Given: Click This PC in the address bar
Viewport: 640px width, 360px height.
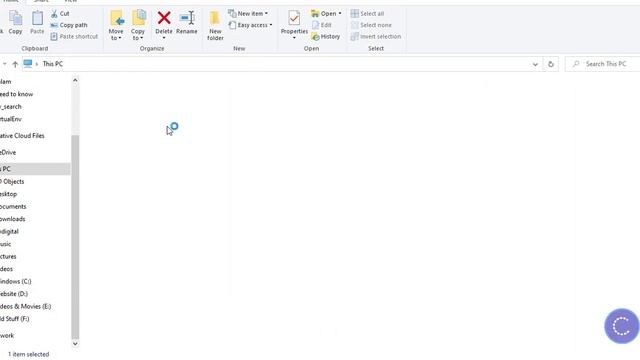Looking at the screenshot, I should [x=53, y=64].
